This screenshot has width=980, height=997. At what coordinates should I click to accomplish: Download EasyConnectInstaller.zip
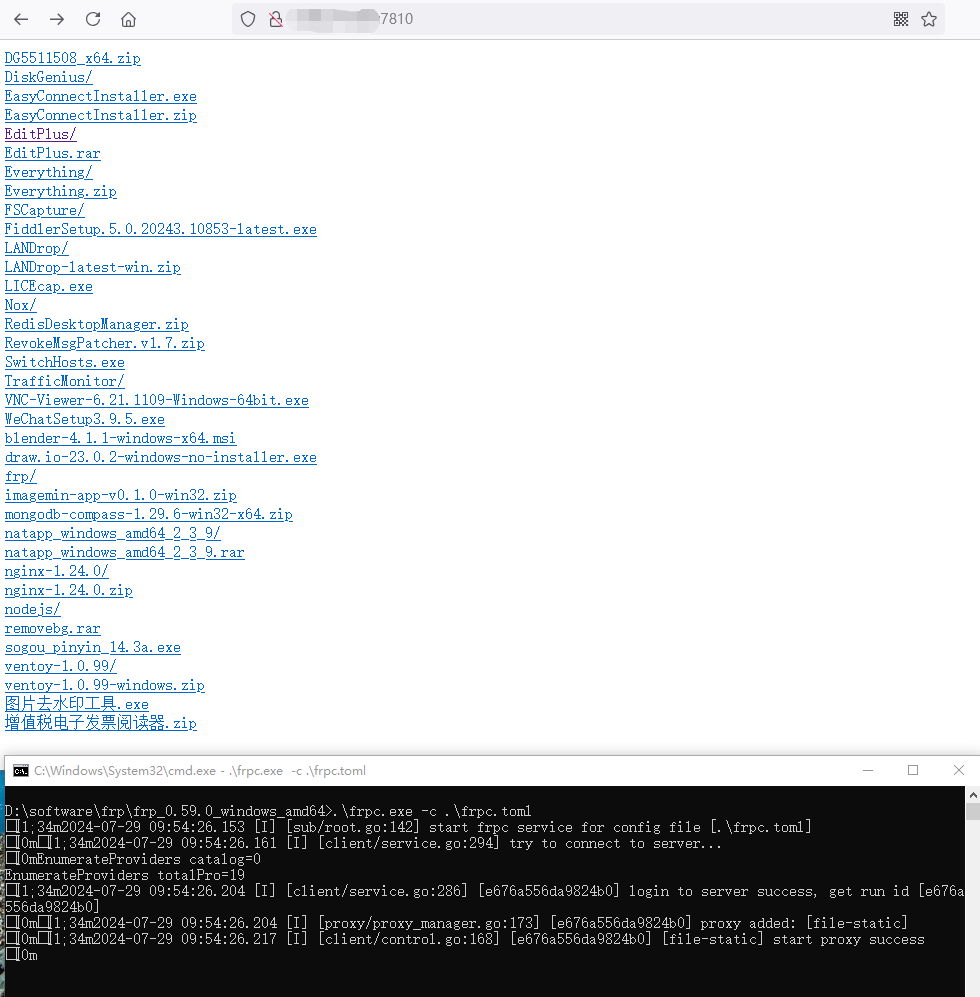pos(100,116)
